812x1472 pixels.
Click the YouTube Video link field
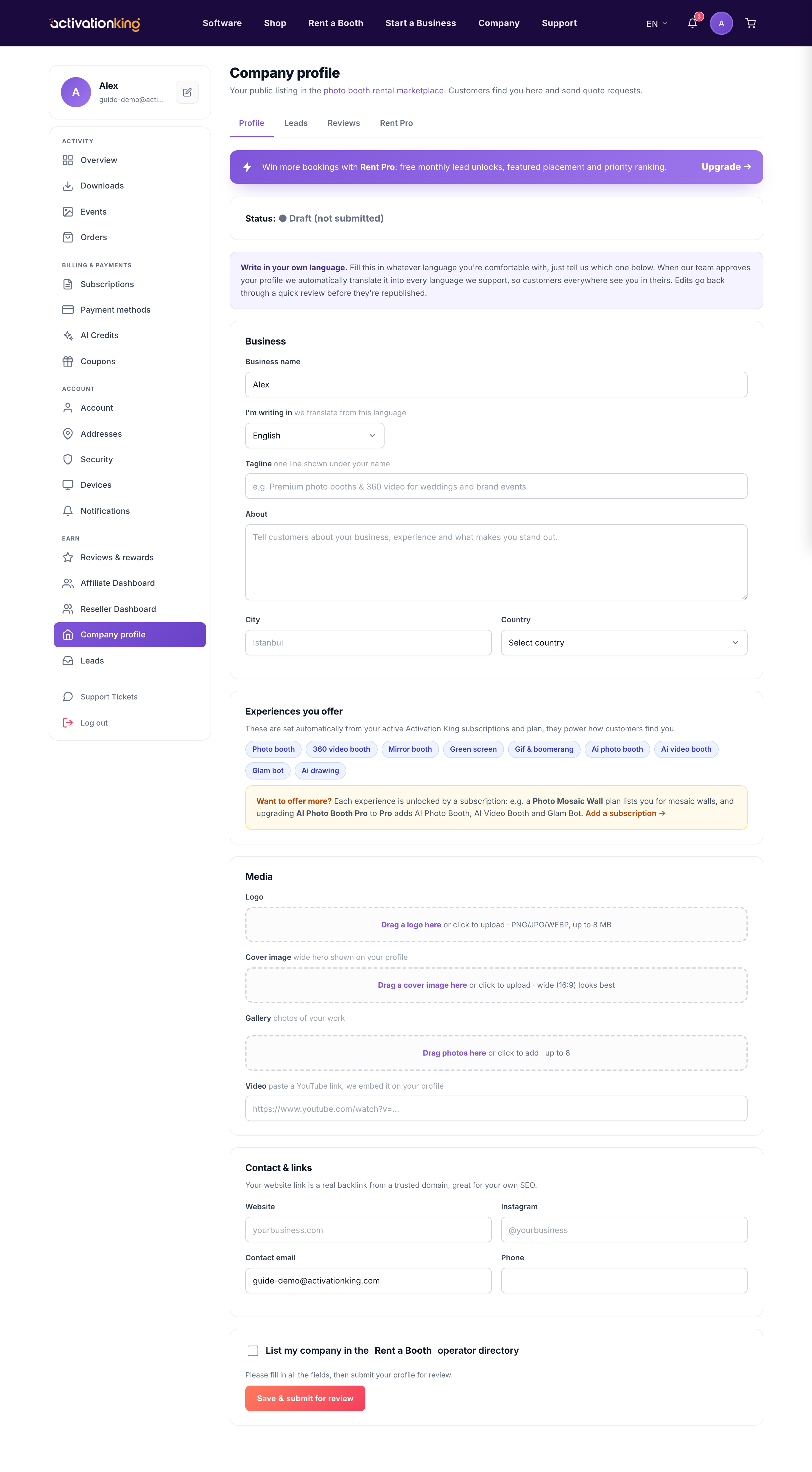pos(496,1109)
